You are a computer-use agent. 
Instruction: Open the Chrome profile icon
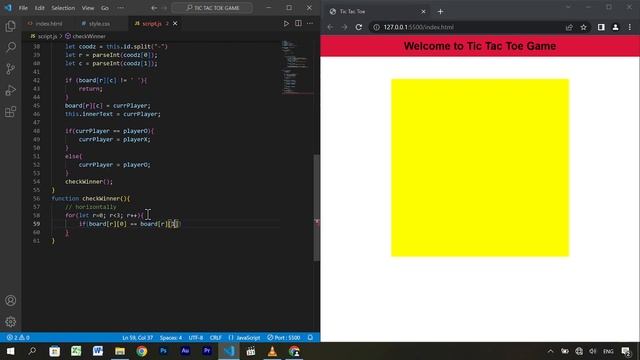pos(616,27)
